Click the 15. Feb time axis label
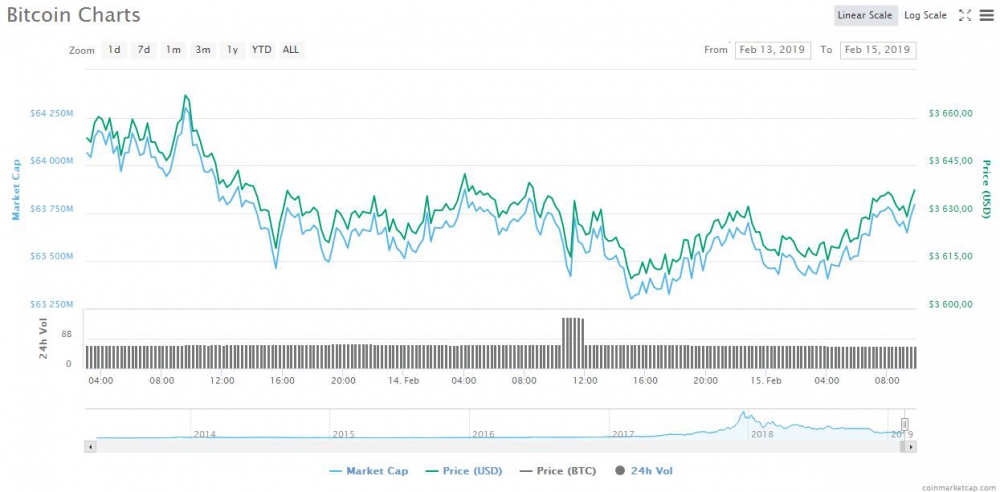Viewport: 1000px width, 492px height. click(x=765, y=380)
